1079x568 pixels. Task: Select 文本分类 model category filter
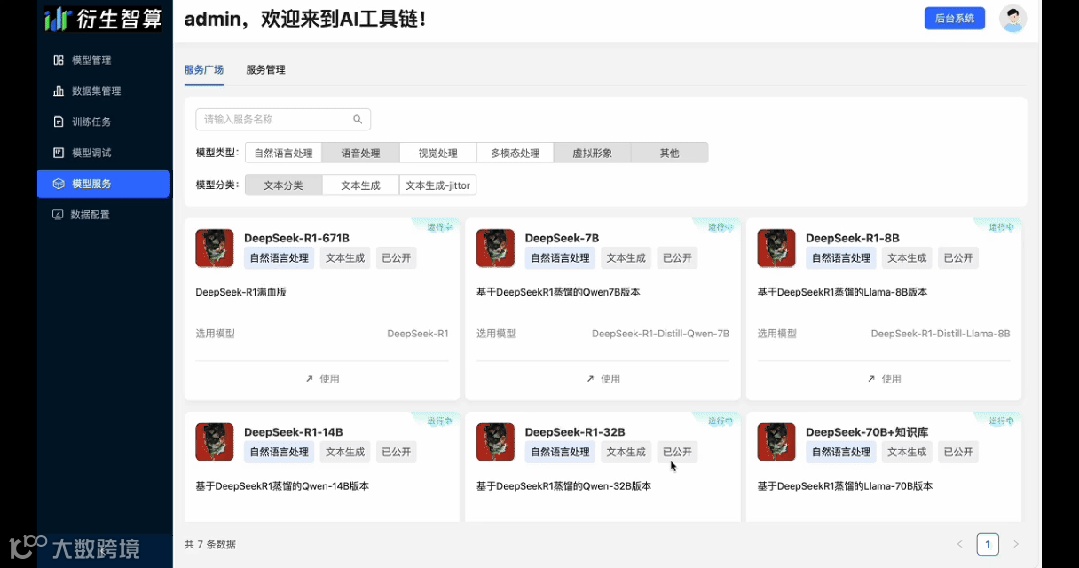point(284,185)
